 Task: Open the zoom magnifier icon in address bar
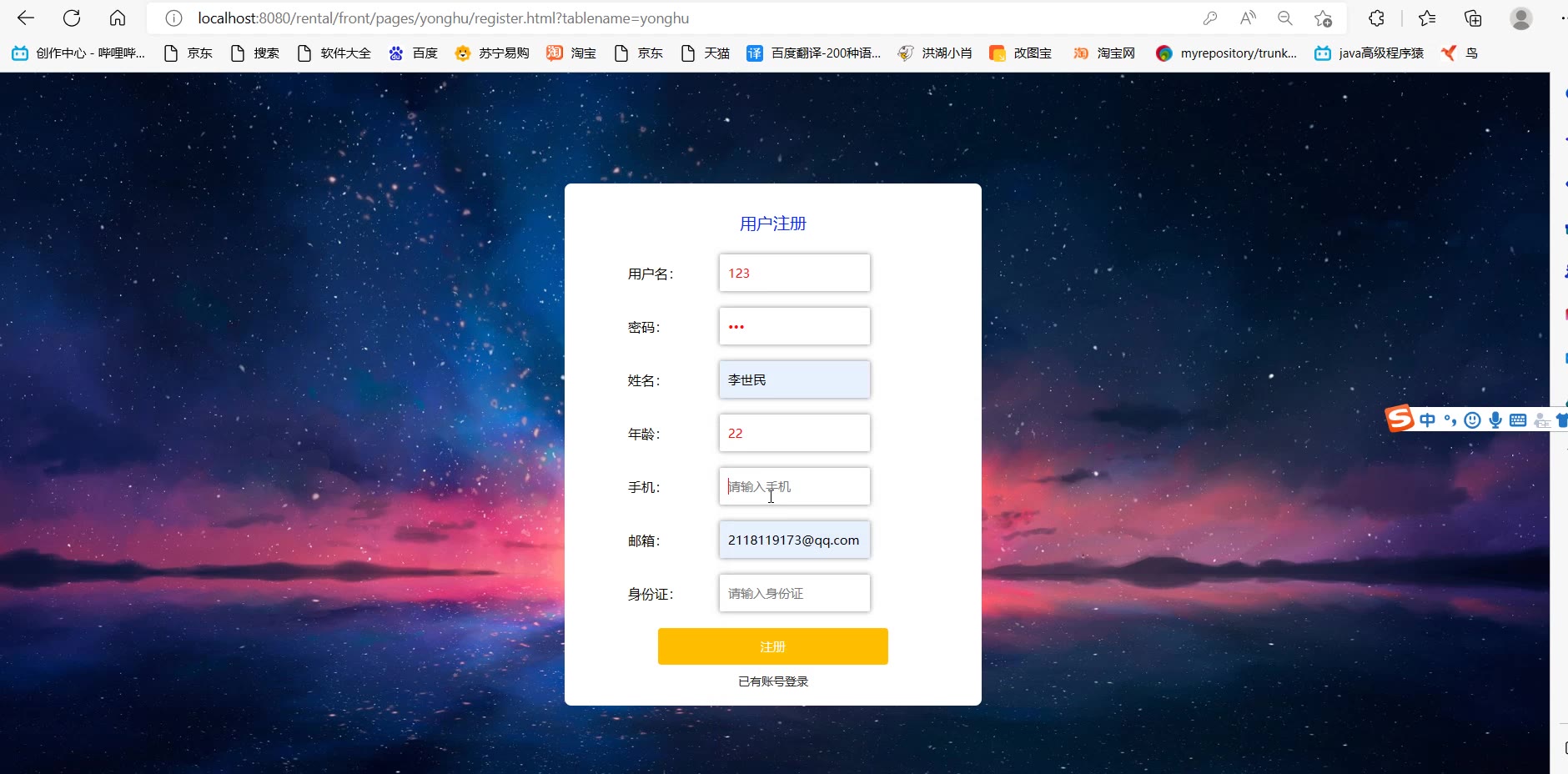(1285, 18)
